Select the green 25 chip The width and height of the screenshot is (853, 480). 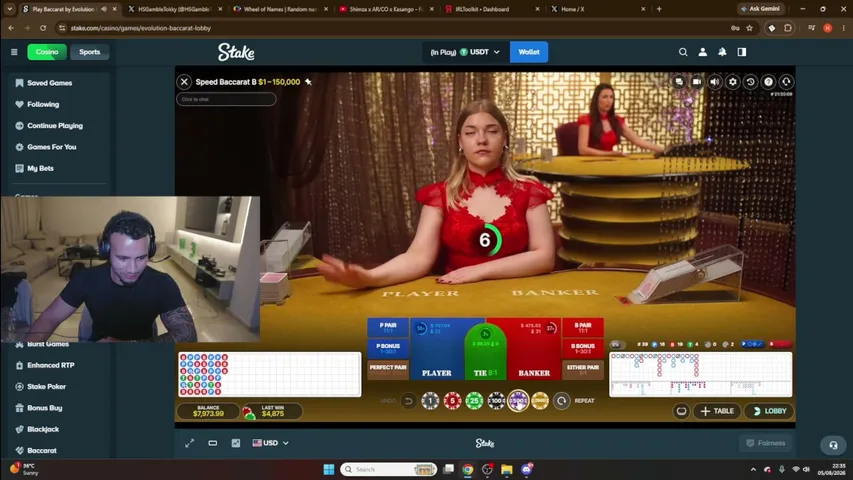coord(474,401)
